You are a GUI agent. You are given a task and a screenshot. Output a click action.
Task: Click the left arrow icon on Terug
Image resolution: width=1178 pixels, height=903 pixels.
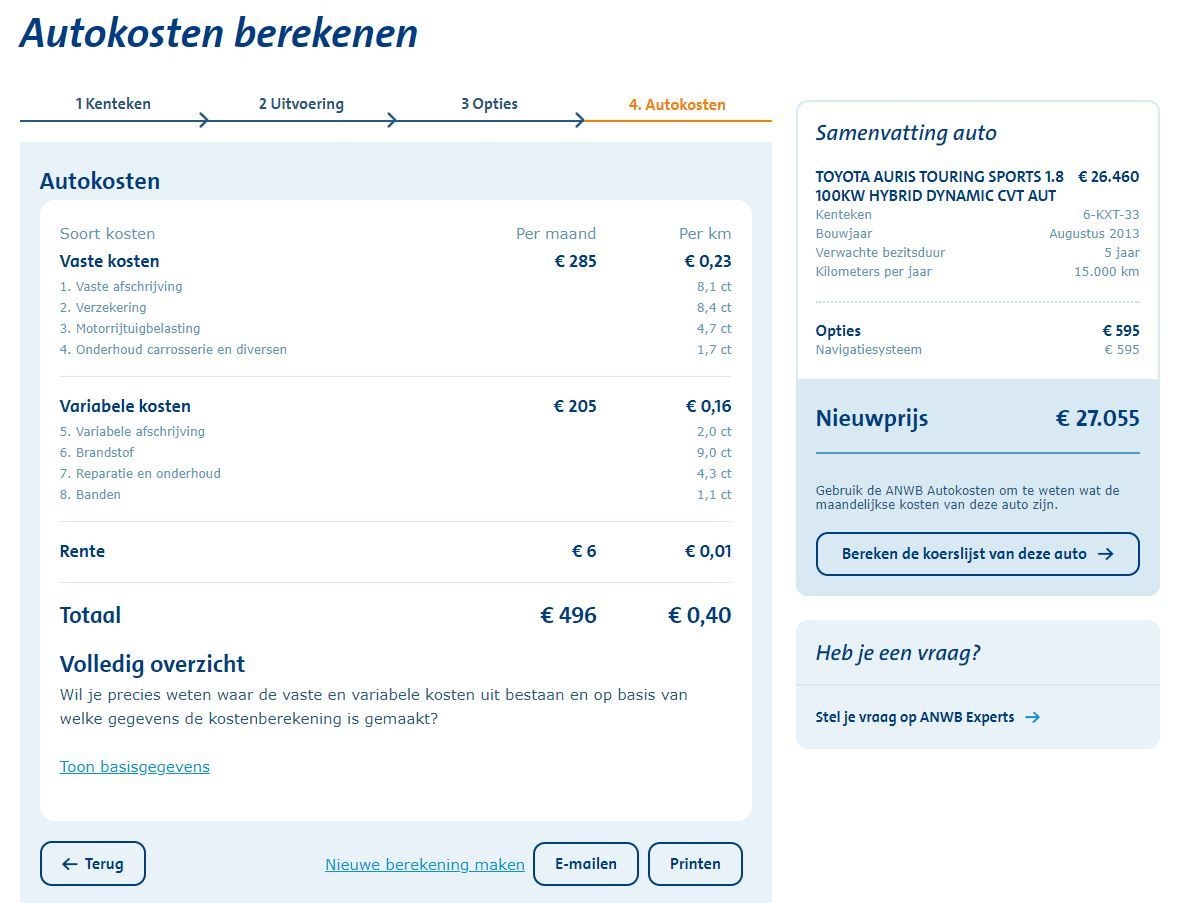pos(69,864)
